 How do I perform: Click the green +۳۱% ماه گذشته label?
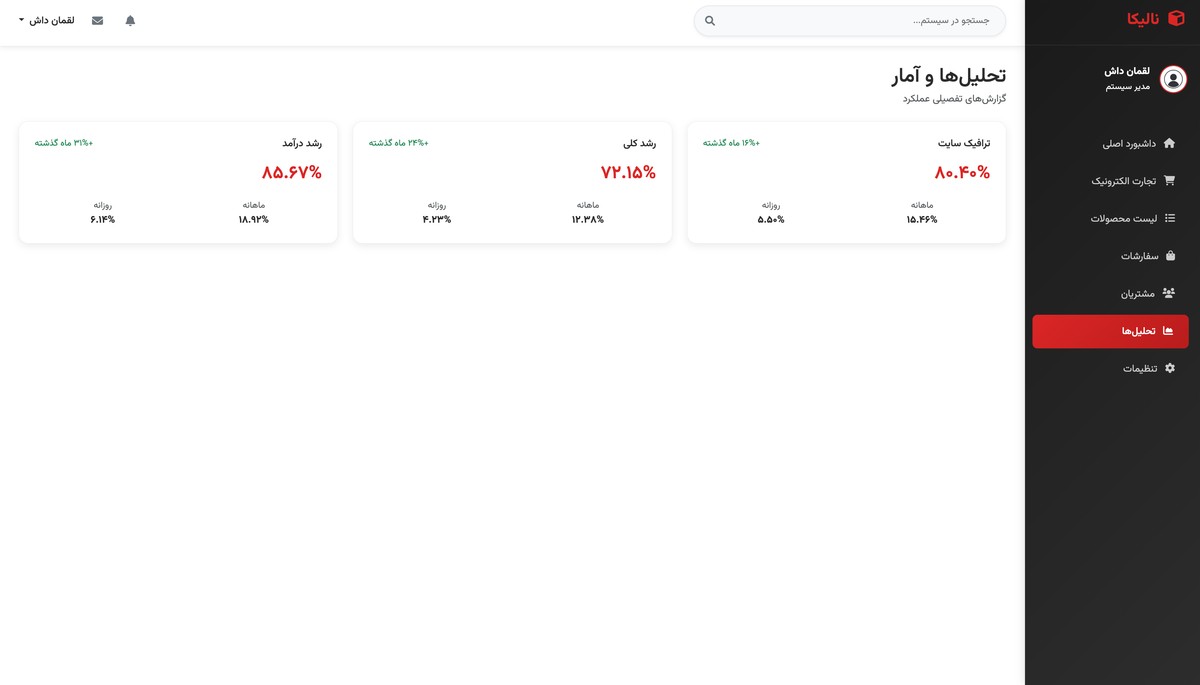(x=65, y=142)
